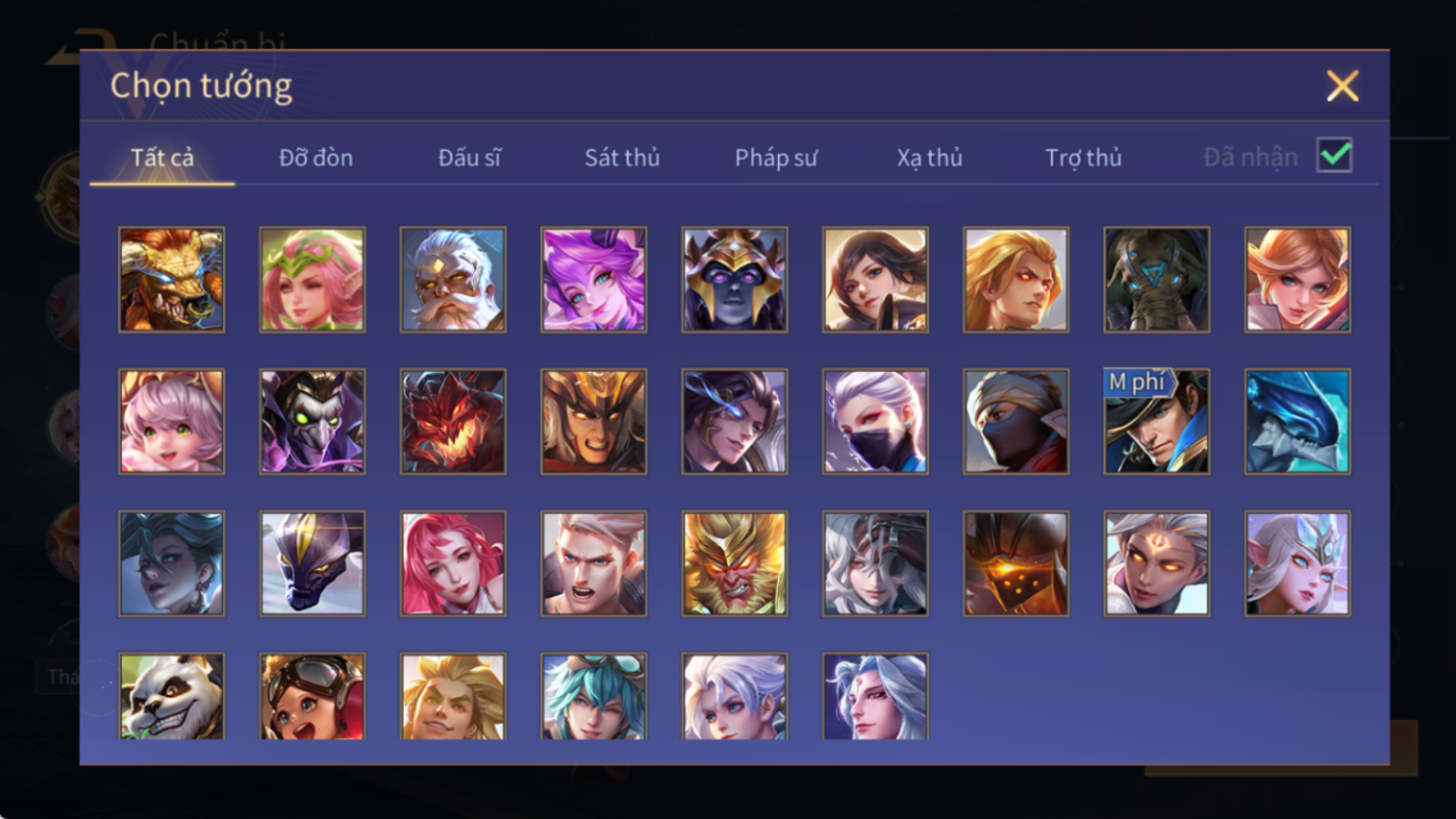Select the pink-haired cat-eared girl hero
Screen dimensions: 1456x819
pos(171,422)
